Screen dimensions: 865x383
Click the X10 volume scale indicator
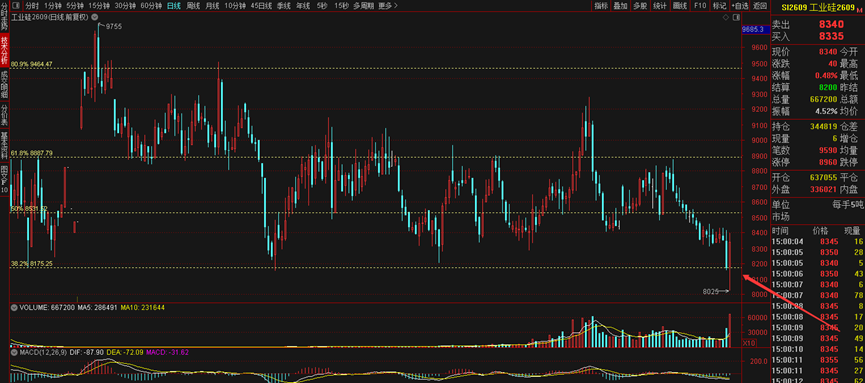(749, 343)
